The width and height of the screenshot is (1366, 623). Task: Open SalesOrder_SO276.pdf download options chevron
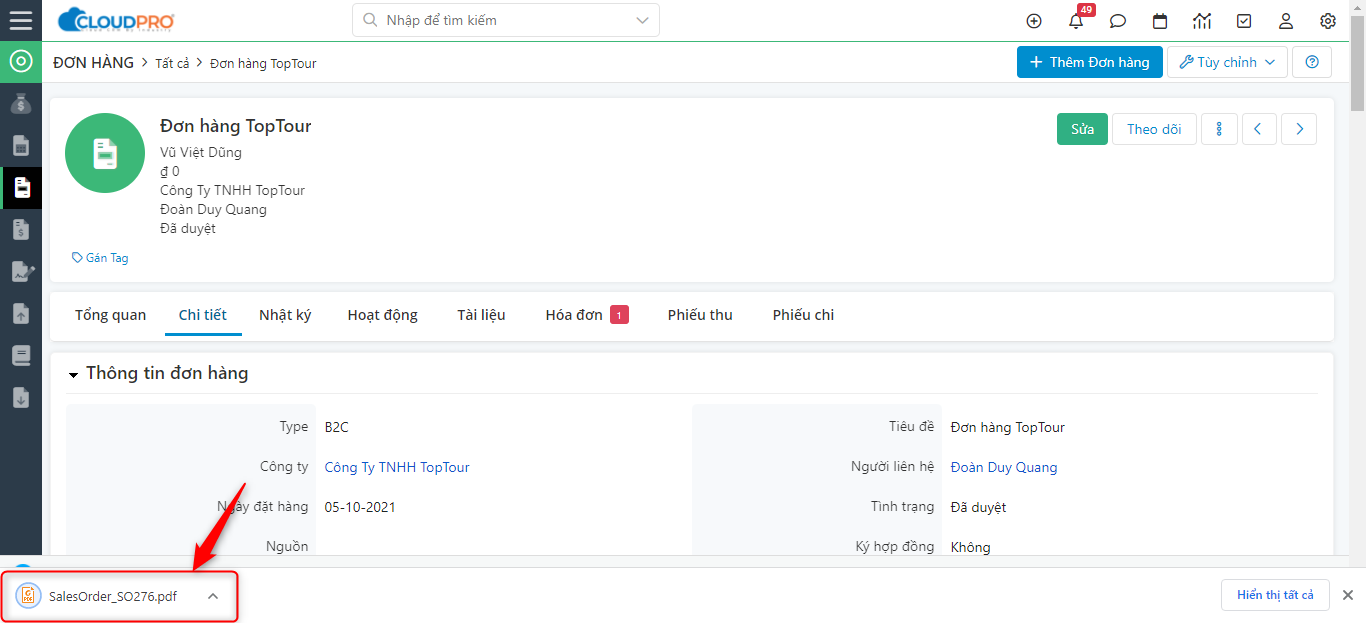coord(213,596)
